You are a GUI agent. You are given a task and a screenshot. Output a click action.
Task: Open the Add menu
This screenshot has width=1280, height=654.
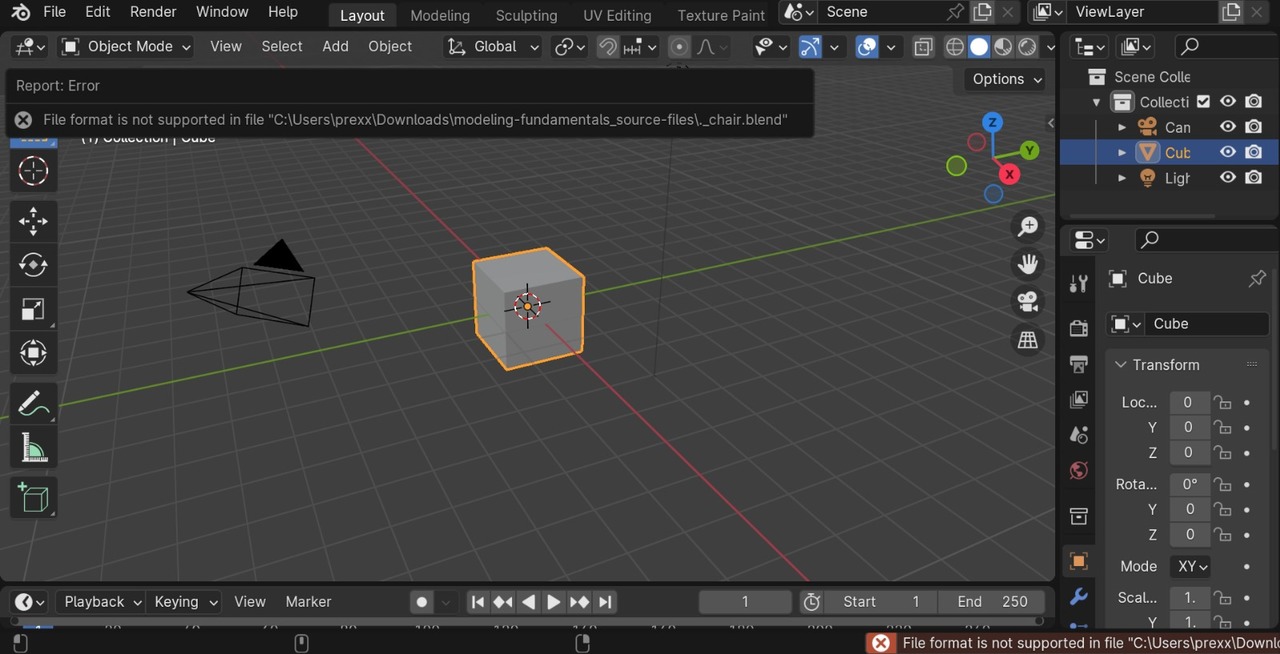click(335, 46)
